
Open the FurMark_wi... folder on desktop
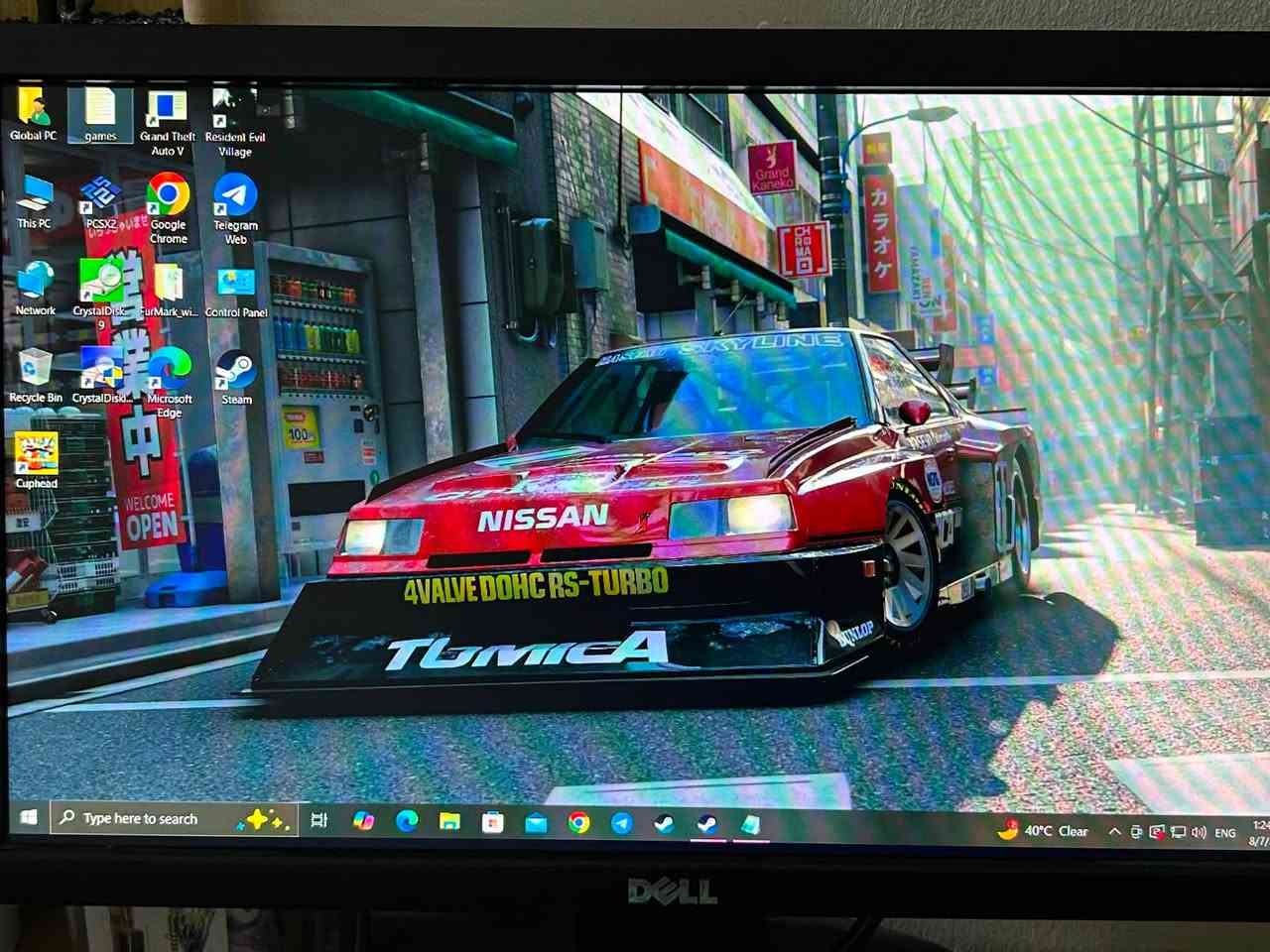(x=169, y=290)
